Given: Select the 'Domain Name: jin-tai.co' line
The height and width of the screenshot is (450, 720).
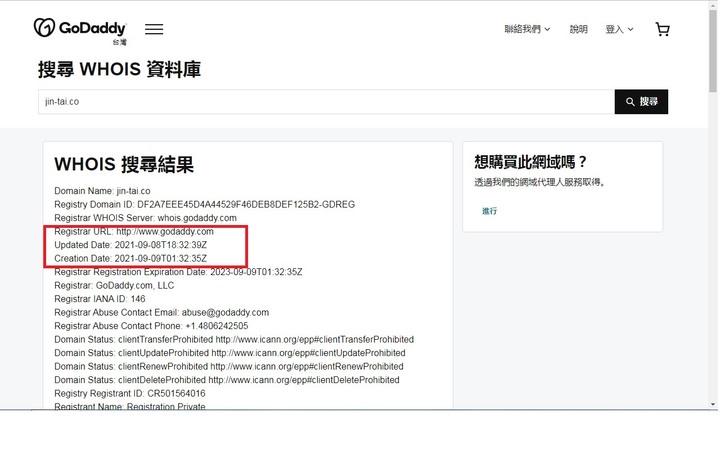Looking at the screenshot, I should (x=102, y=191).
